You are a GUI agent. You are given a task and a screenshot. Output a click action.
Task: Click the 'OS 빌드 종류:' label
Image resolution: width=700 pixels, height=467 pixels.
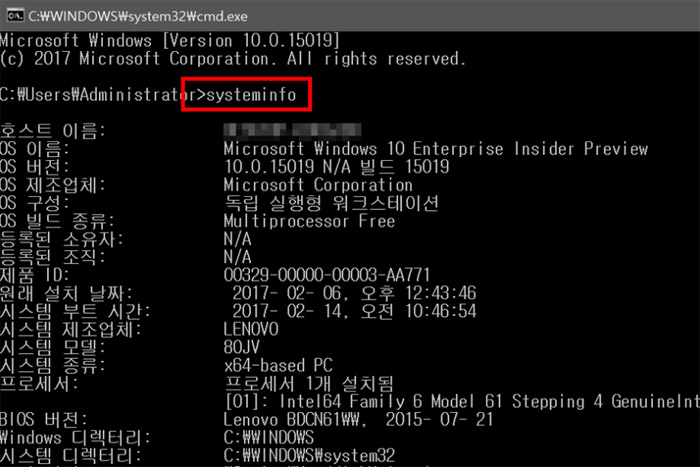[57, 221]
